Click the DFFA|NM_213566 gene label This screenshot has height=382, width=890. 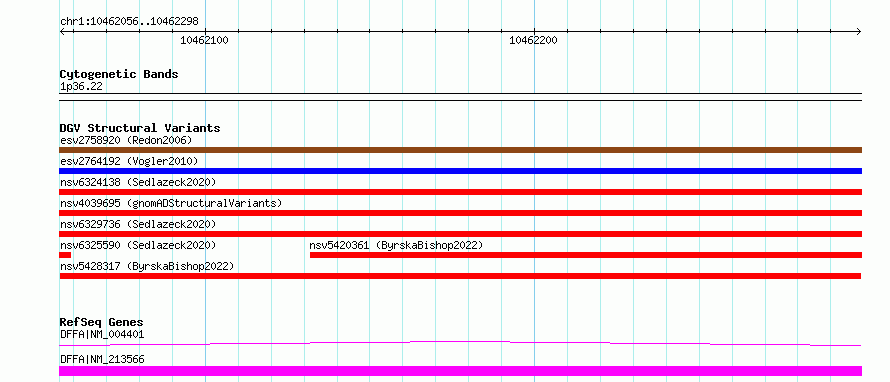[102, 359]
